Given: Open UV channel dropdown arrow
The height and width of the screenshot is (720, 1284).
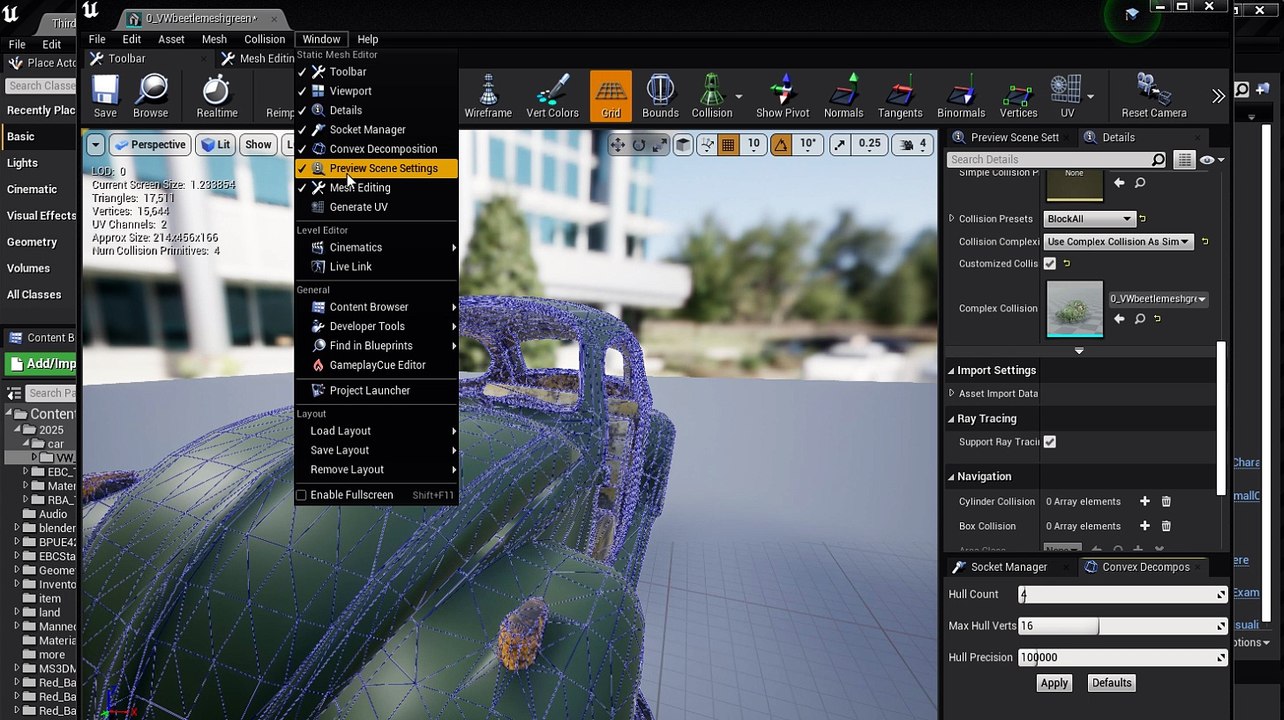Looking at the screenshot, I should tap(1090, 97).
